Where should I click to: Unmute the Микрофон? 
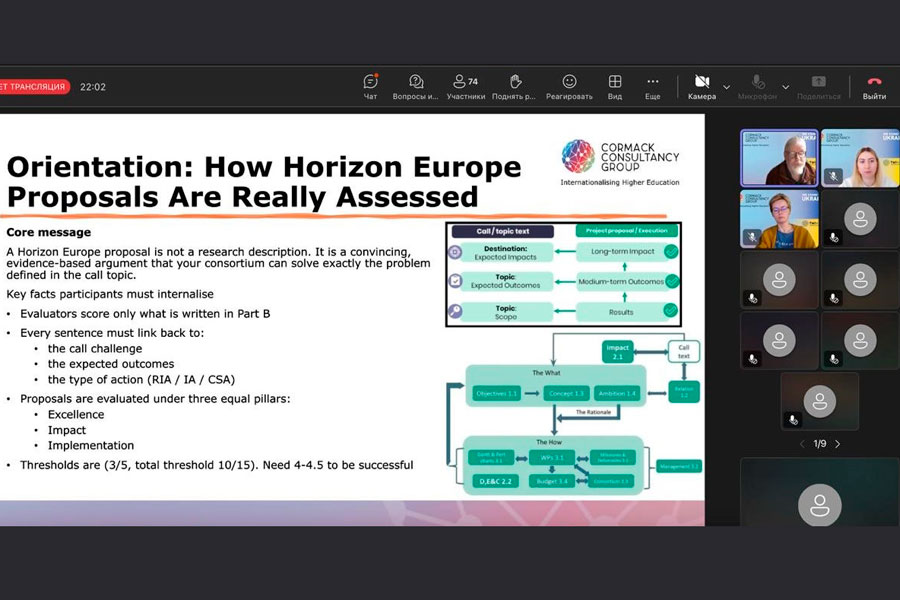758,86
